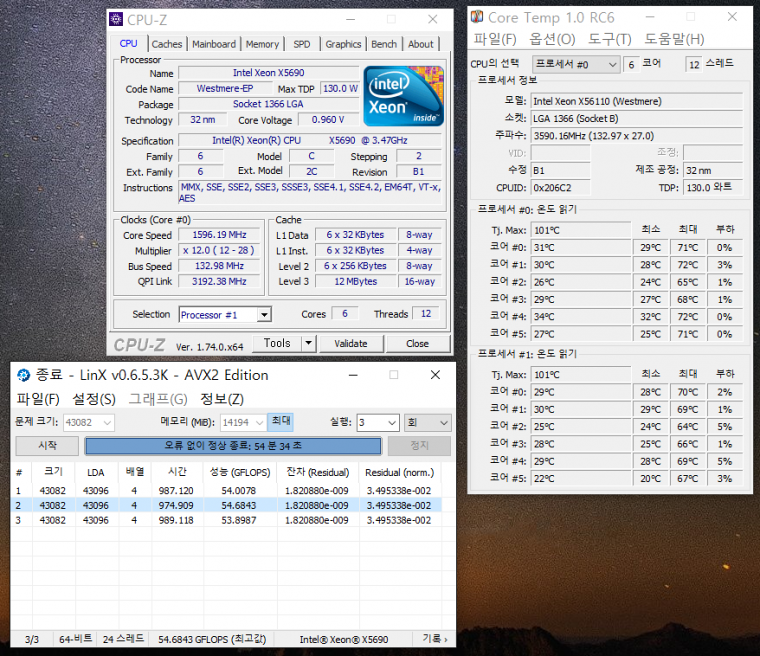Screen dimensions: 760x656
Task: Open the 실행 count dropdown showing 3
Action: point(378,422)
